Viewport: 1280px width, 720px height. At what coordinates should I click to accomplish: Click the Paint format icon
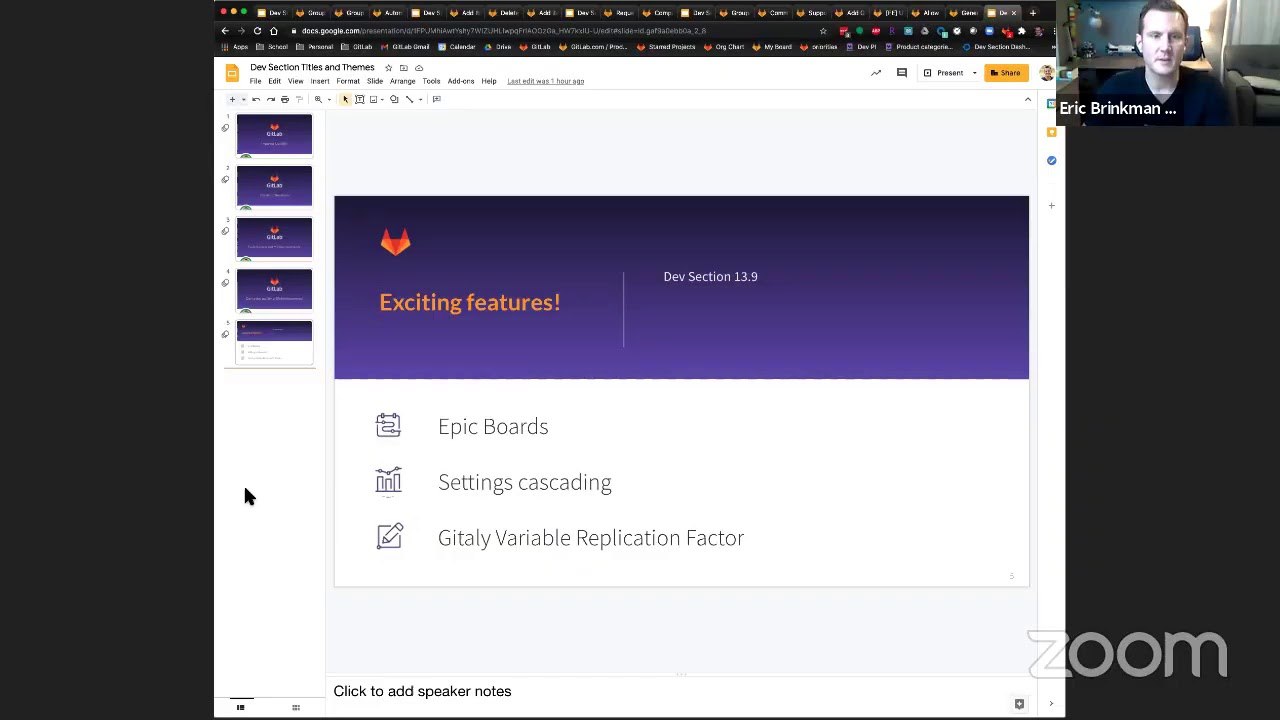click(298, 99)
